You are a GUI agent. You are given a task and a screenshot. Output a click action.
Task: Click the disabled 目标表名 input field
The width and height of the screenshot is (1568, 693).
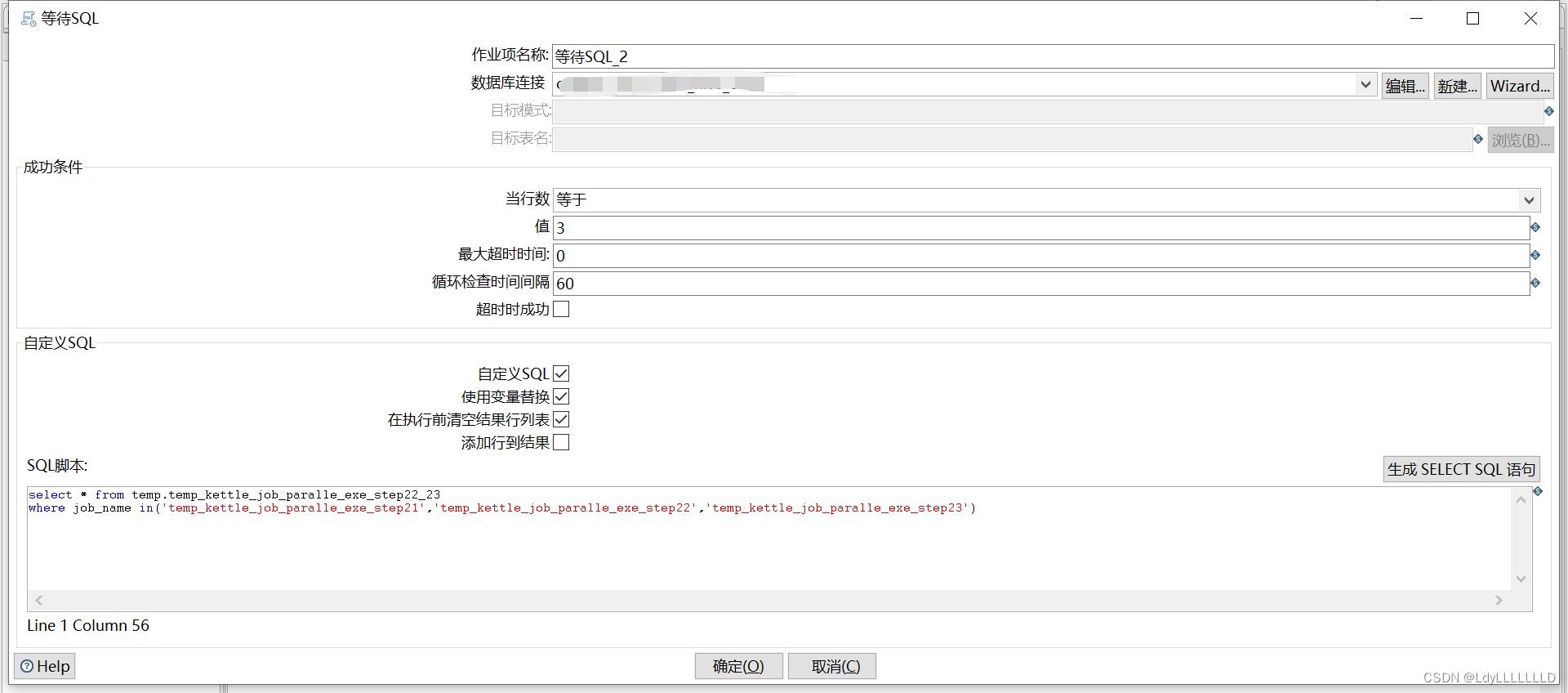(1013, 139)
